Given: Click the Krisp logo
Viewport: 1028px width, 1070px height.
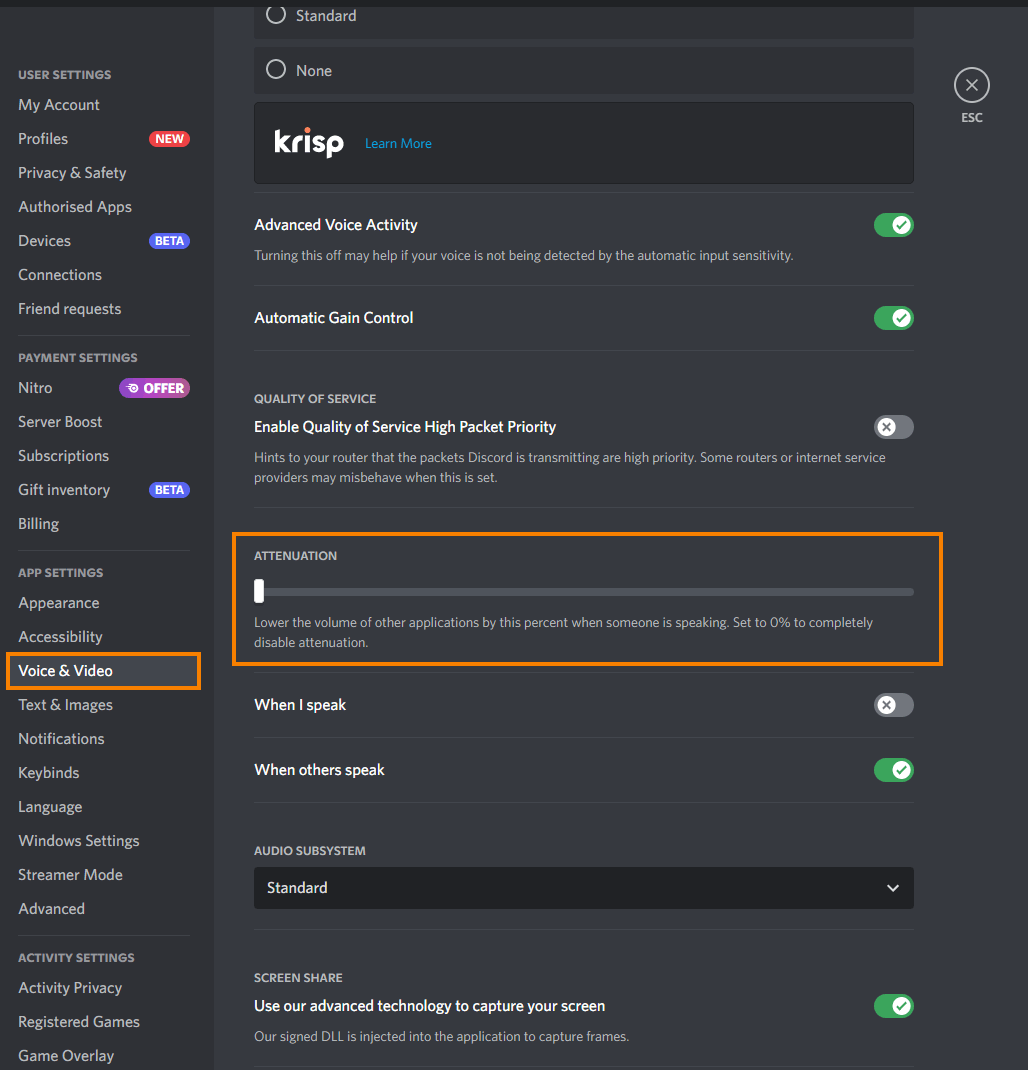Looking at the screenshot, I should [309, 143].
